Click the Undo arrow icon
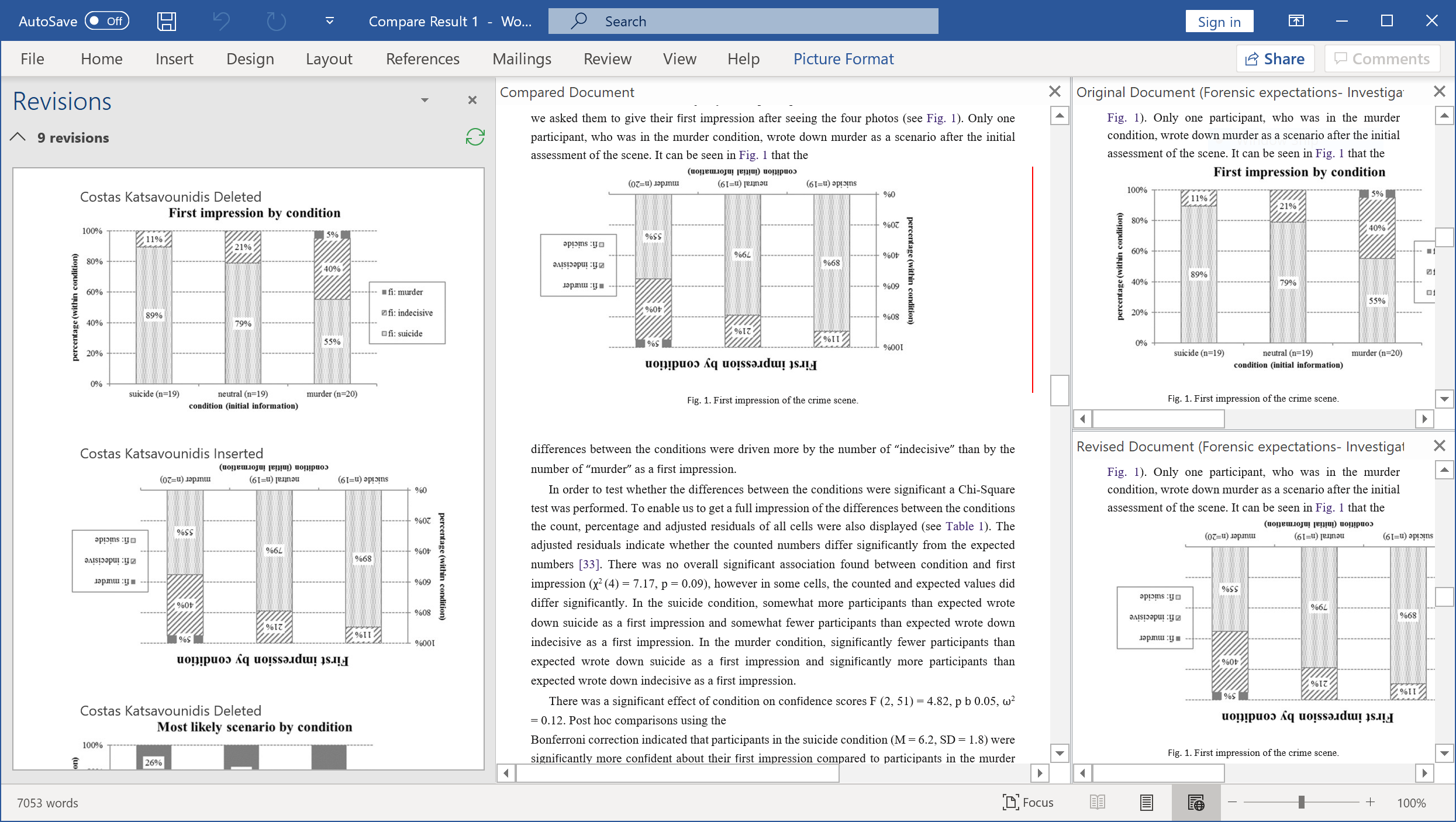 pos(221,22)
